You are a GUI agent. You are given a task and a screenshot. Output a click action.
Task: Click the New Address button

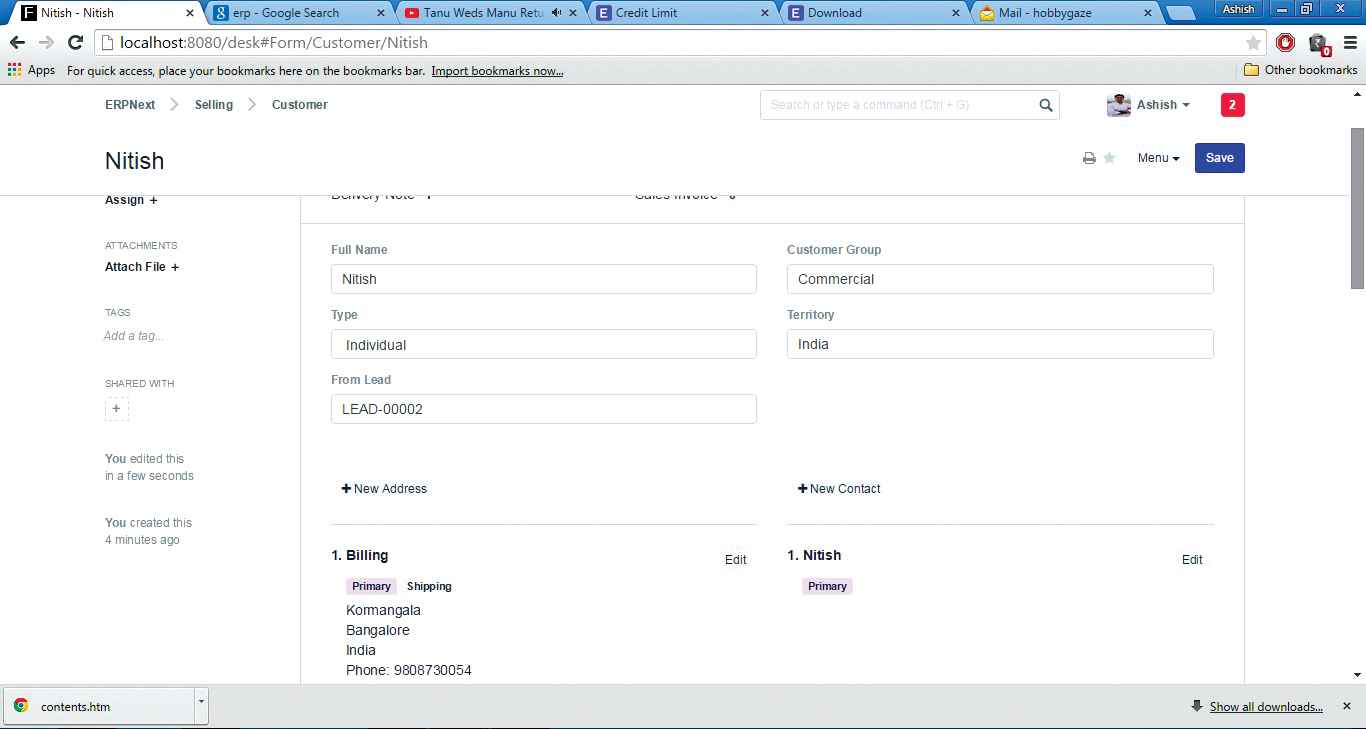tap(384, 489)
